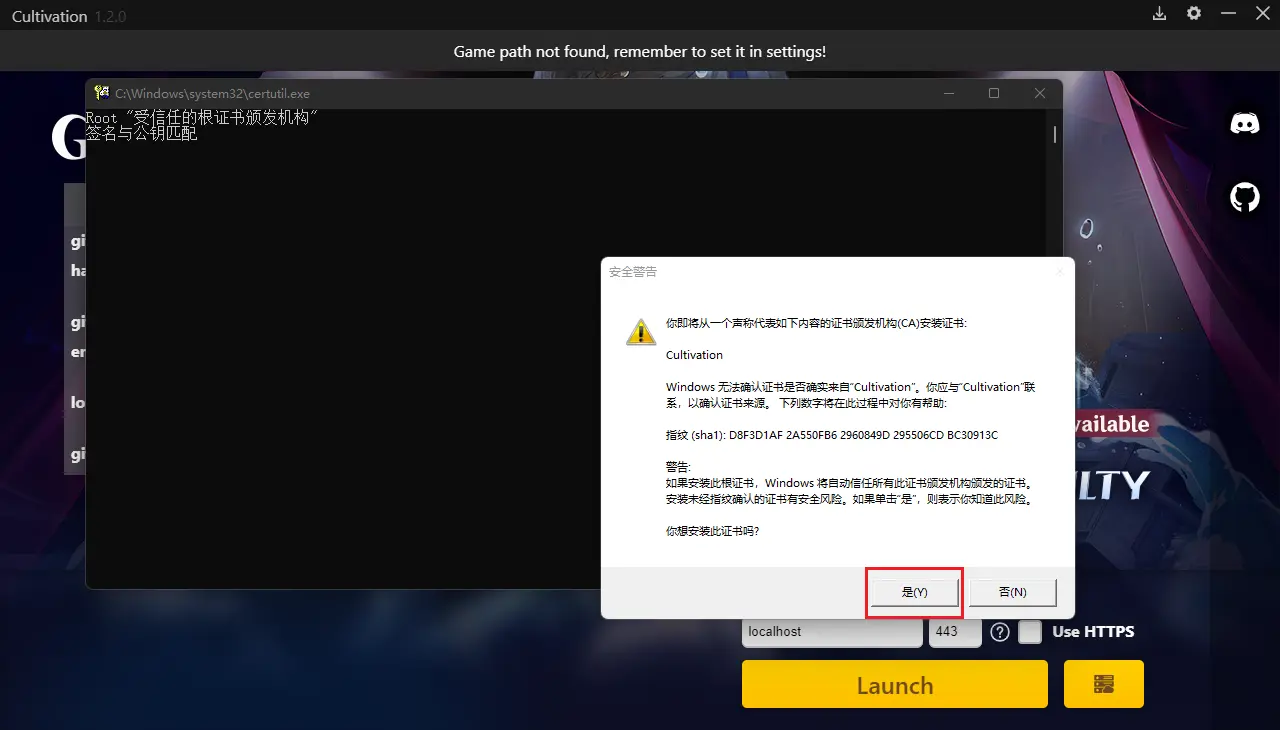Maximize the certutil console window
Screen dimensions: 1280x730
pyautogui.click(x=994, y=92)
